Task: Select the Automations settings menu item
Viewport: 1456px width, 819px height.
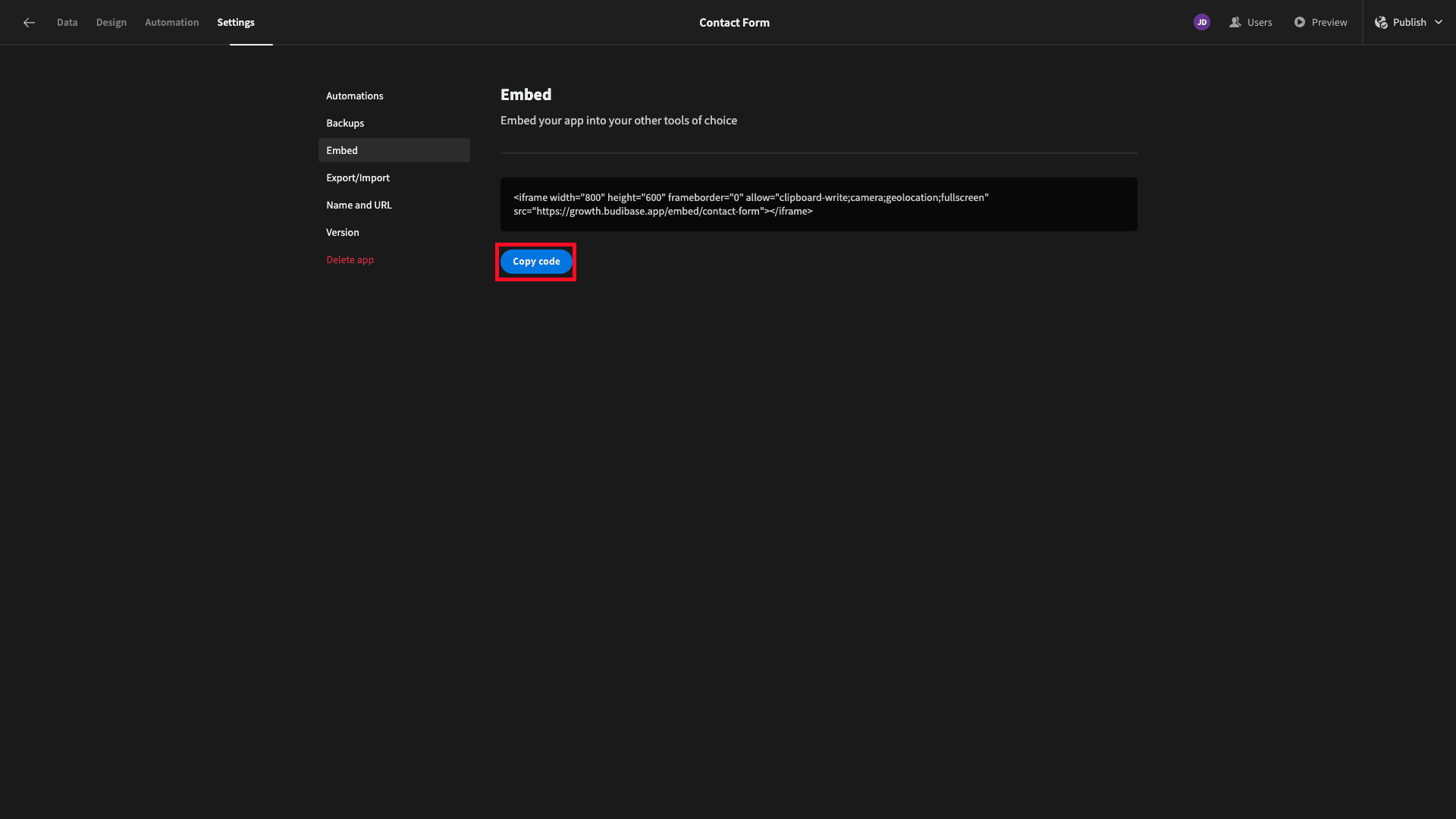Action: (355, 96)
